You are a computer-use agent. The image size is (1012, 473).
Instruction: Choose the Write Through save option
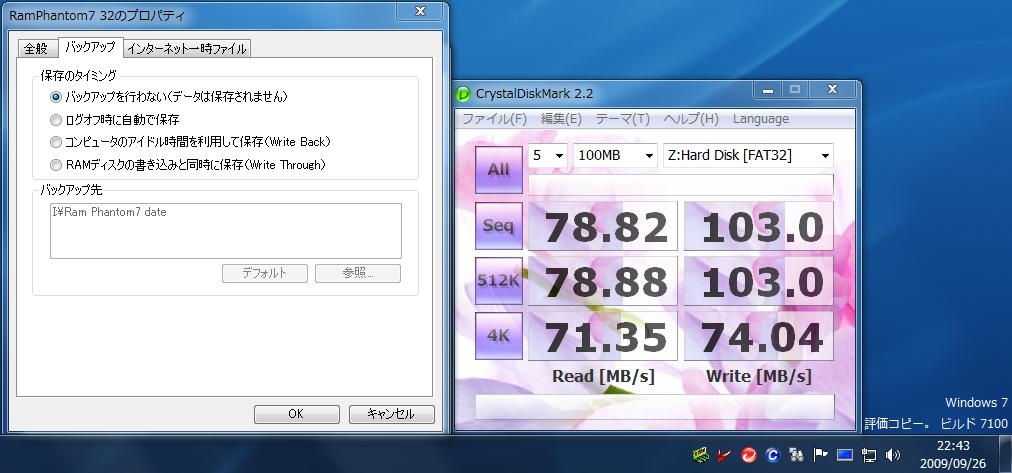coord(56,165)
